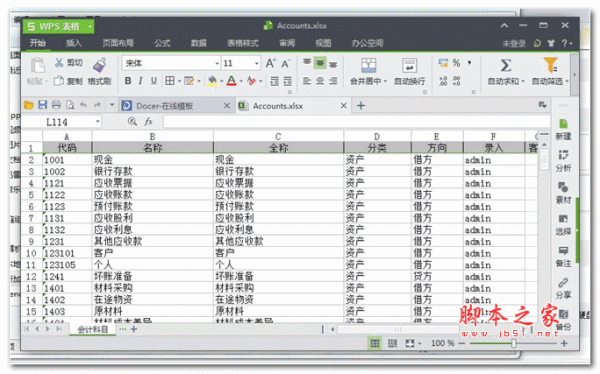
Task: Click the Wrap Text icon
Action: tap(409, 65)
